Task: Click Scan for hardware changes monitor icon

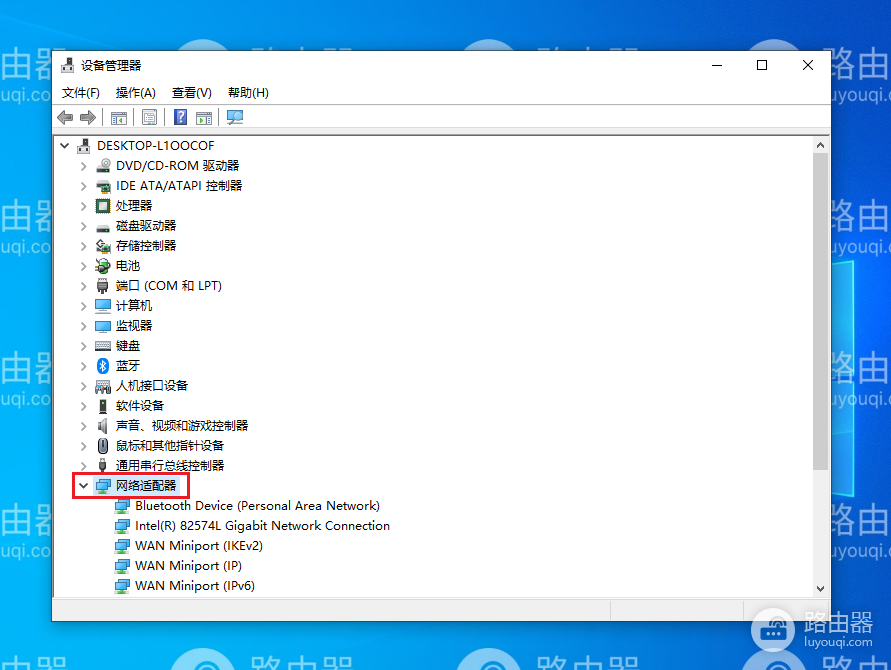Action: [x=235, y=117]
